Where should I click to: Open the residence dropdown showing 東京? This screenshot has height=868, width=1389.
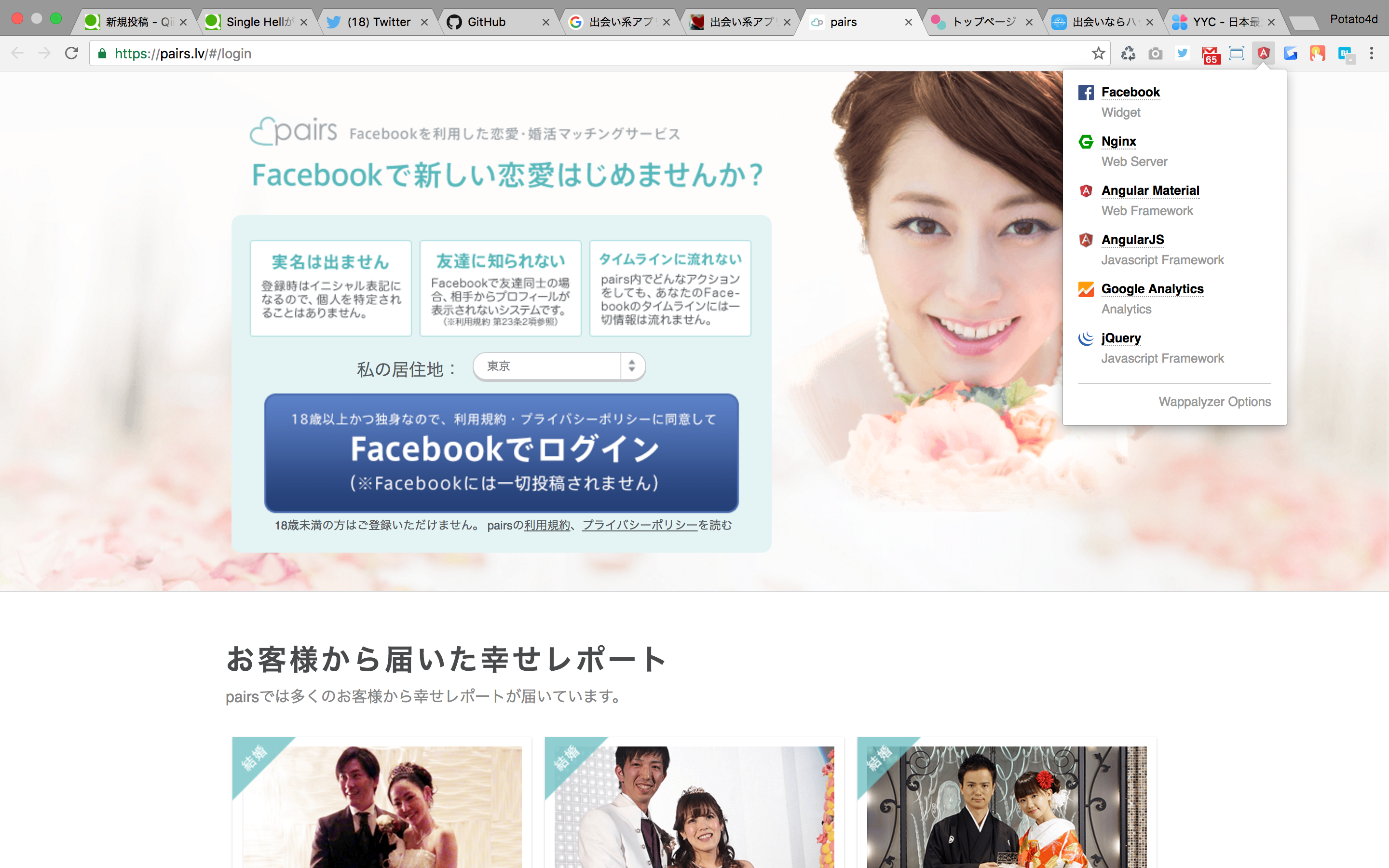(559, 366)
